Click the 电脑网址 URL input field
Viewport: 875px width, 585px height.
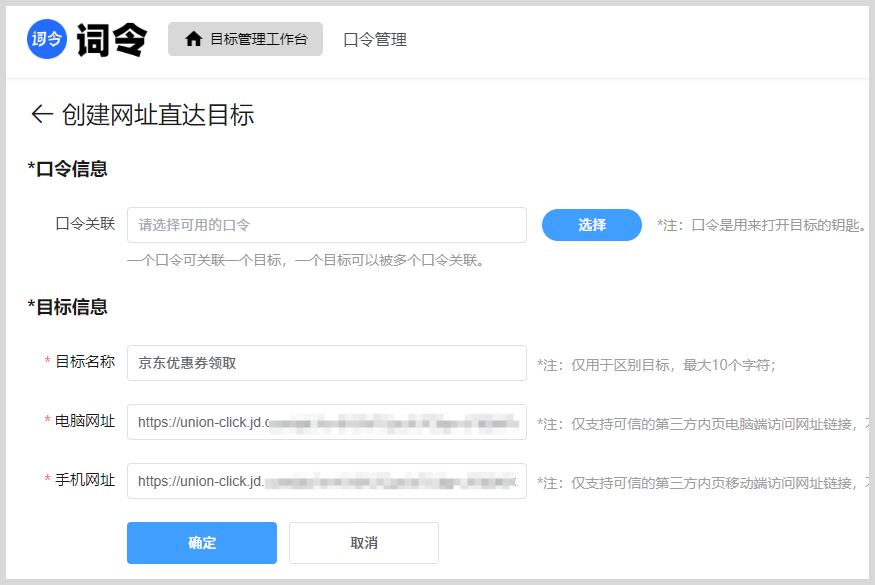[326, 422]
